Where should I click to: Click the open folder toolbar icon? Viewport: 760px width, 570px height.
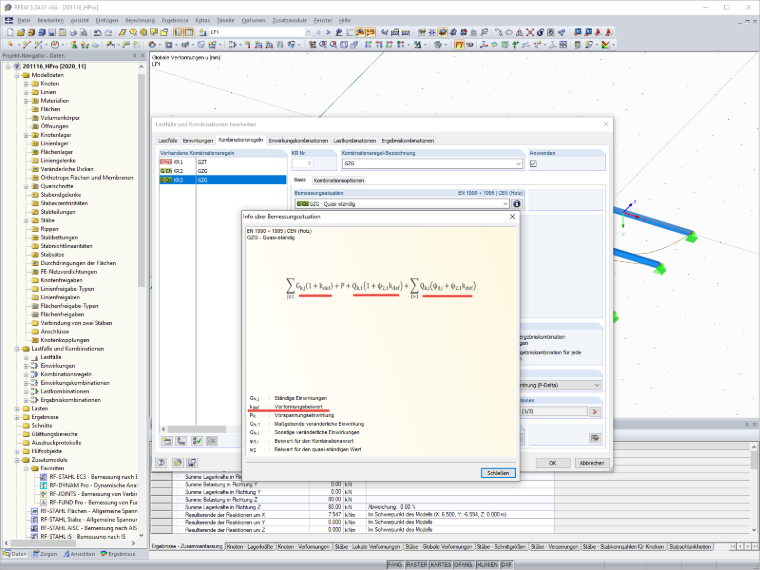point(20,32)
